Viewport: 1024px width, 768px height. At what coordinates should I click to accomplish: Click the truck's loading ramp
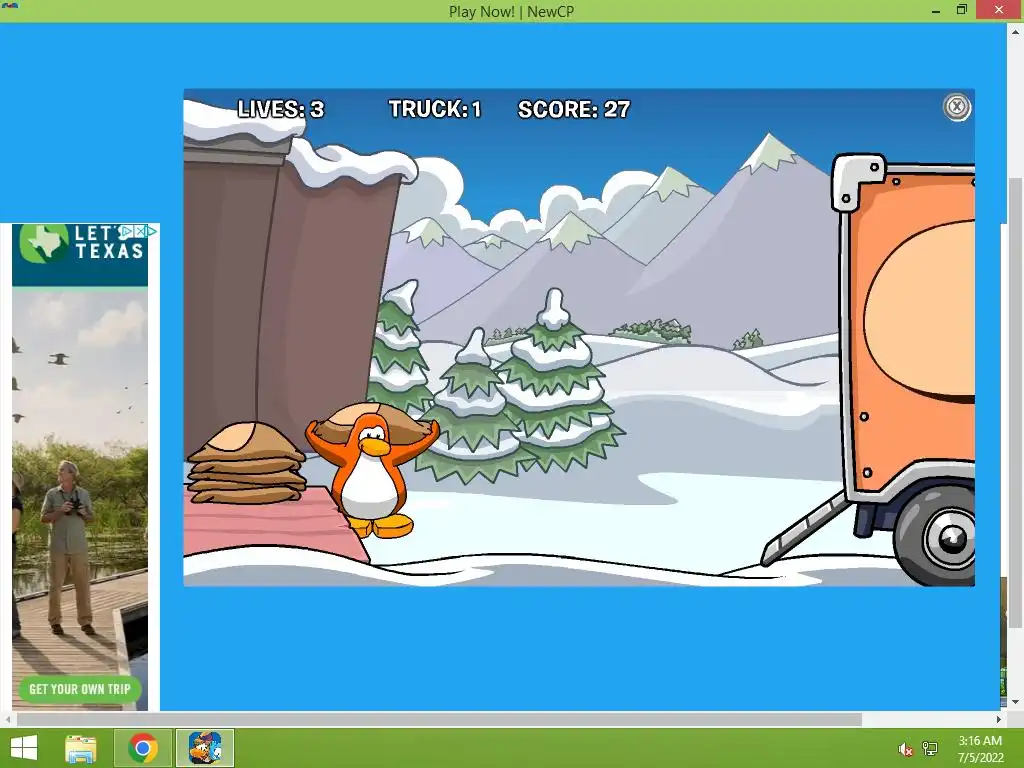point(805,528)
